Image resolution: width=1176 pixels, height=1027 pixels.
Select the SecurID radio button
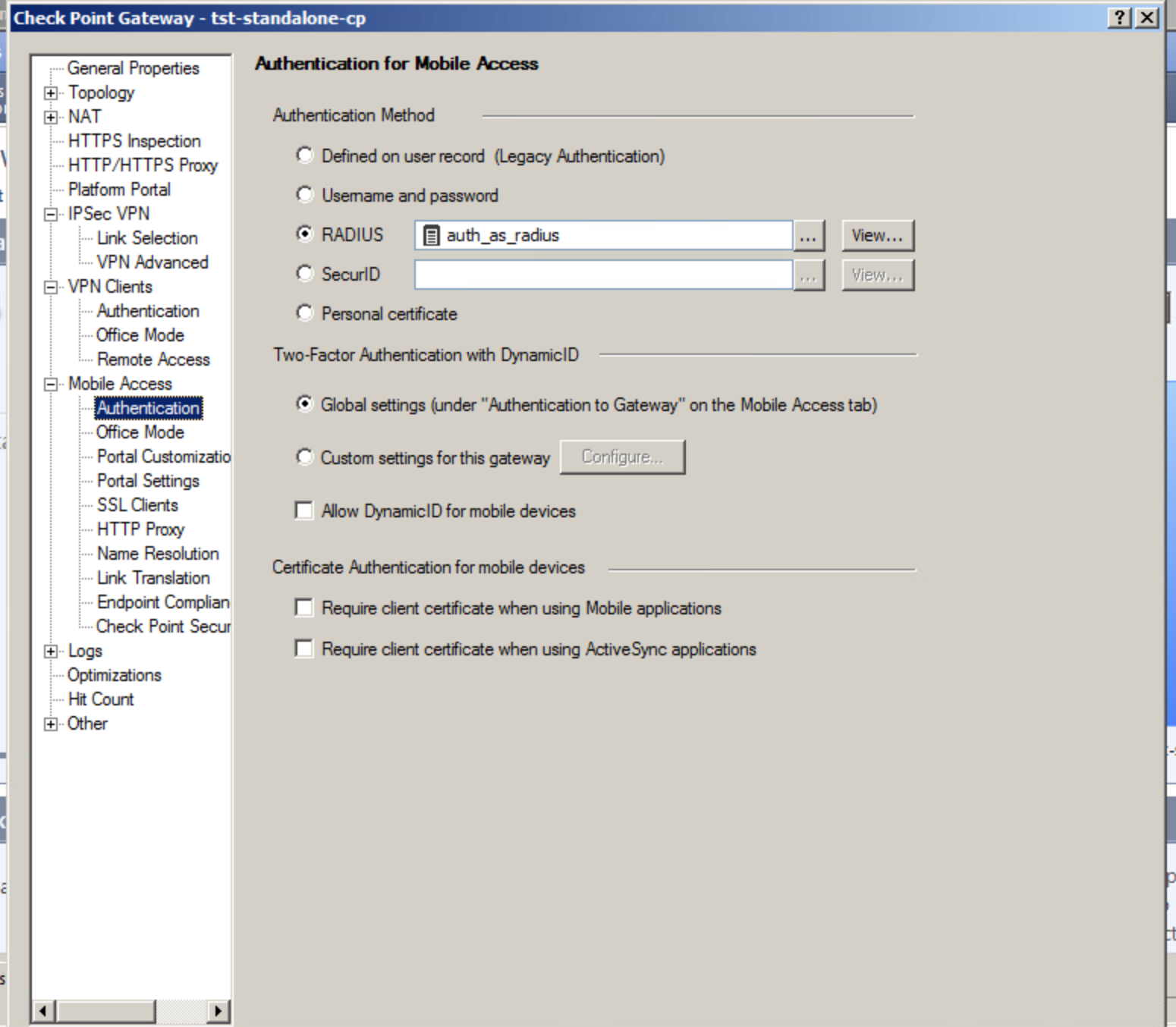point(304,274)
